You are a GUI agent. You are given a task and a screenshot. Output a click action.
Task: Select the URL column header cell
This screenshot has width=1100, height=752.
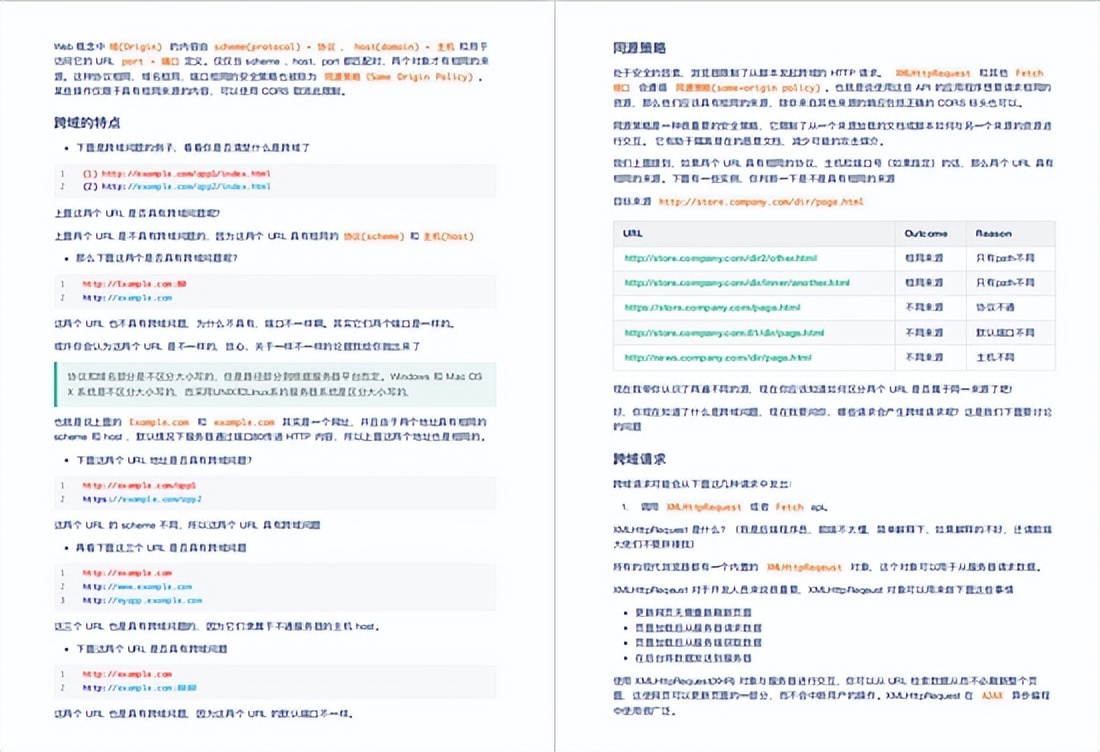tap(631, 233)
